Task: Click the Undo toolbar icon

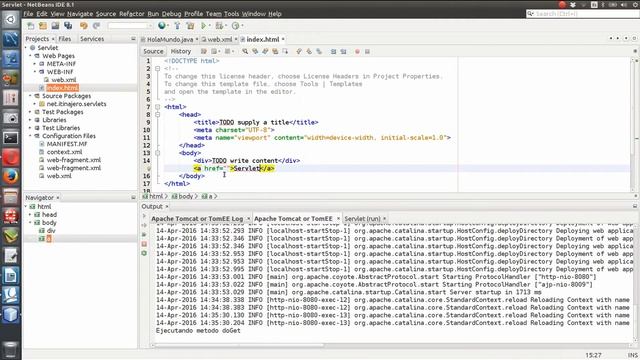Action: tap(84, 26)
